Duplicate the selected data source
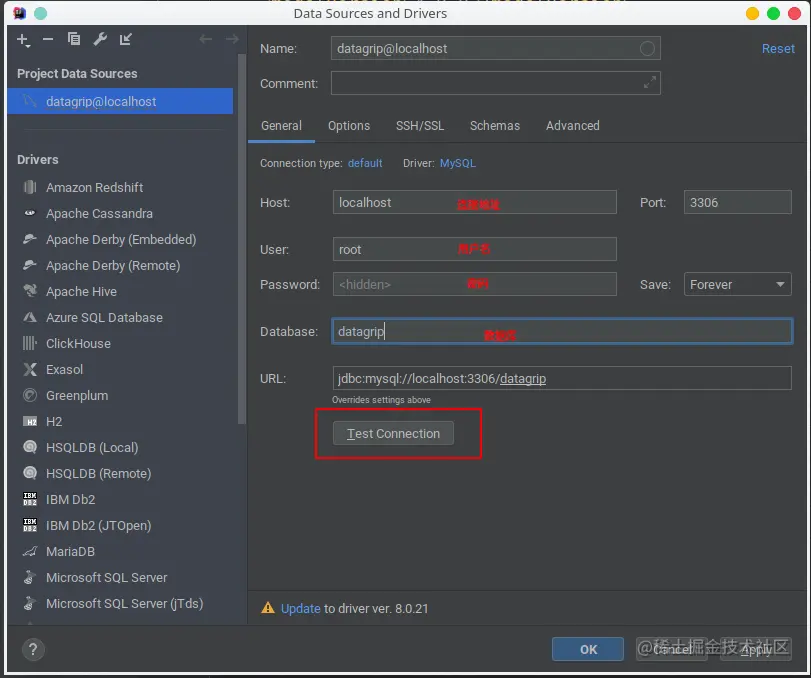The image size is (811, 678). pos(74,39)
